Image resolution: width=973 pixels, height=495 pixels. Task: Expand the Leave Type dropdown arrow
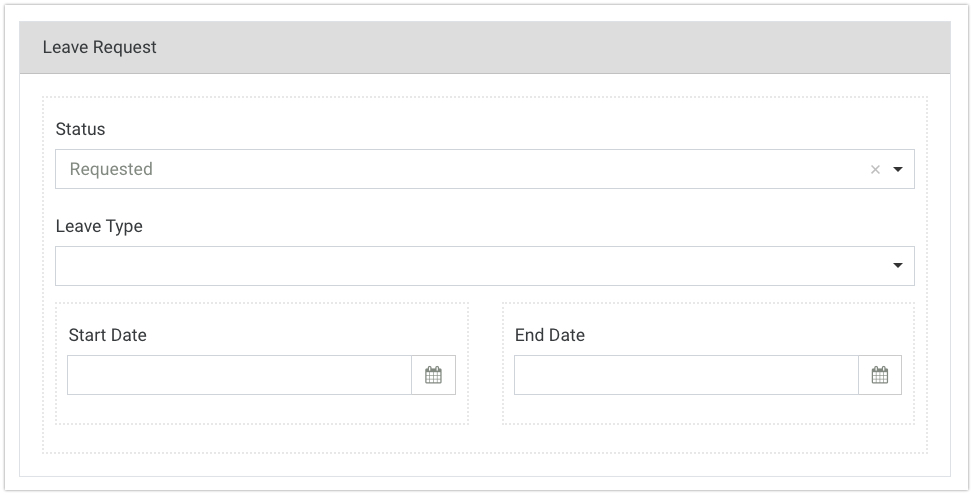pyautogui.click(x=897, y=266)
